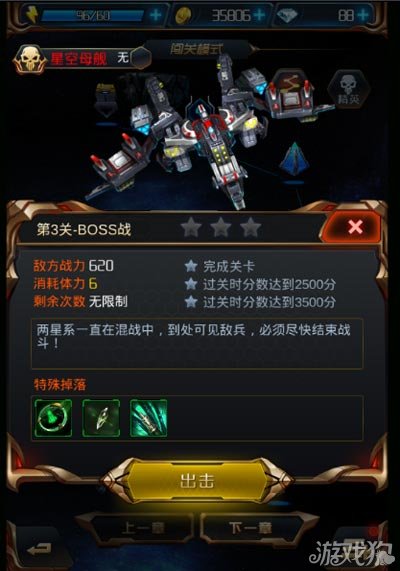Screen dimensions: 400x571
Task: View the blade shard drop item
Action: click(101, 418)
